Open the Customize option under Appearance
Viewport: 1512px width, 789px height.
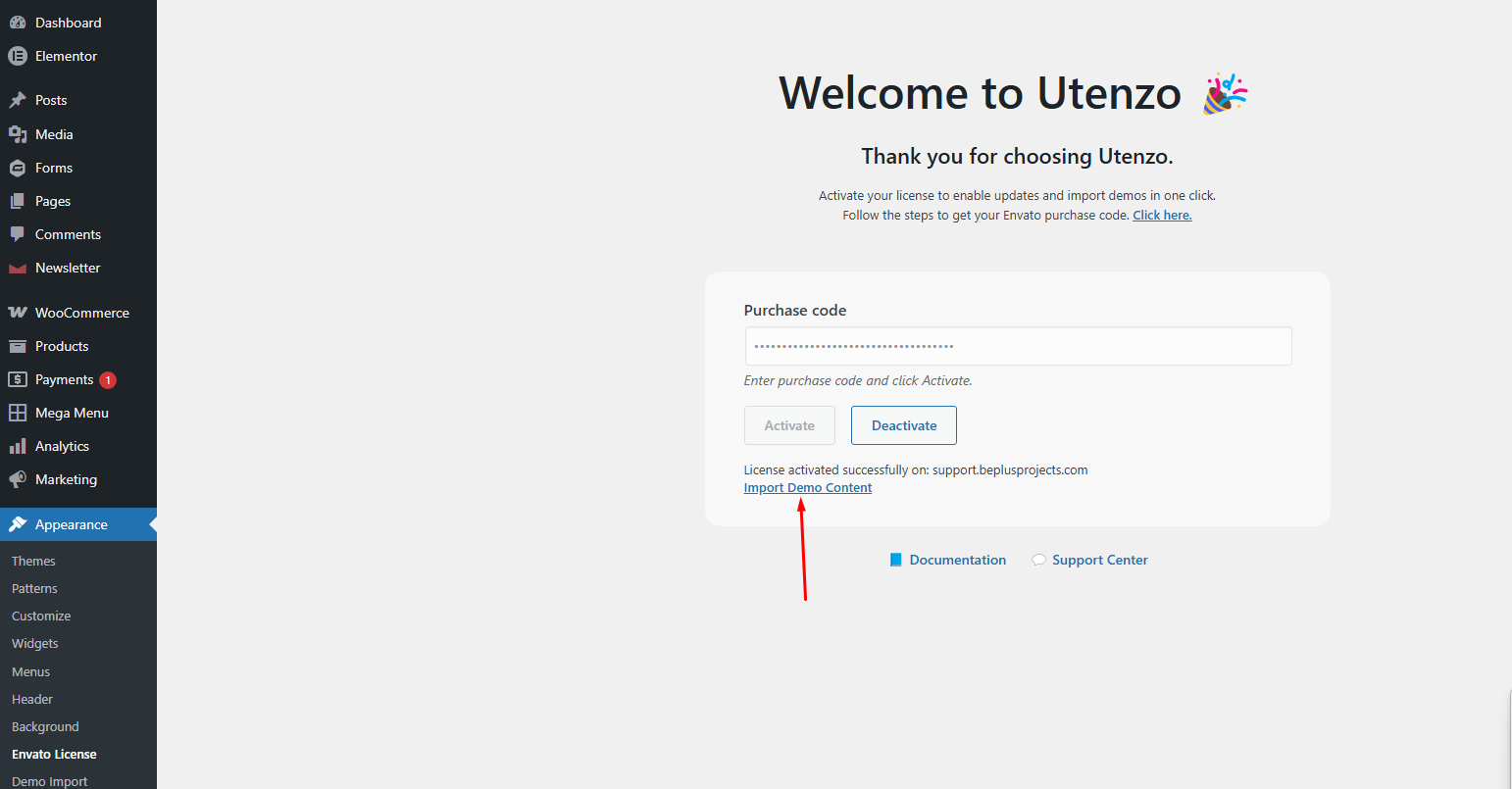tap(41, 616)
